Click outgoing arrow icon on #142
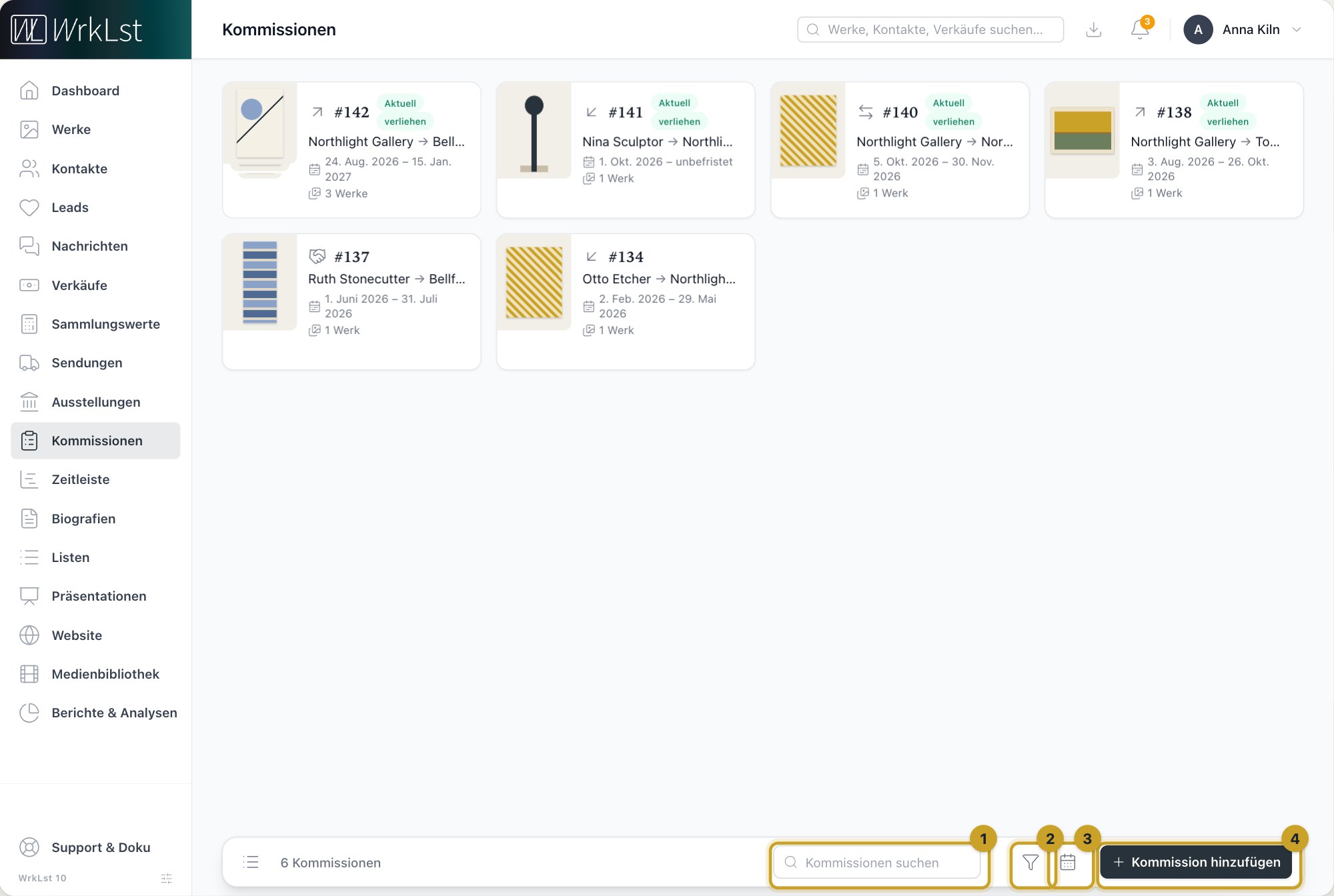Viewport: 1334px width, 896px height. 317,112
